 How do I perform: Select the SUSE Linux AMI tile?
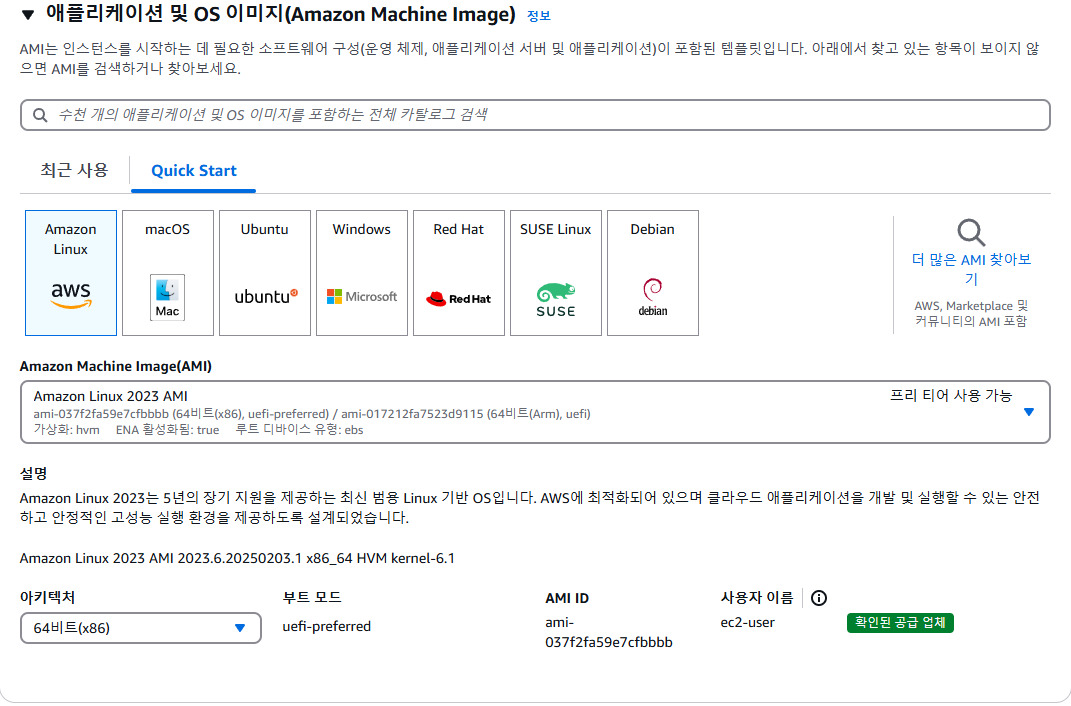click(x=556, y=273)
